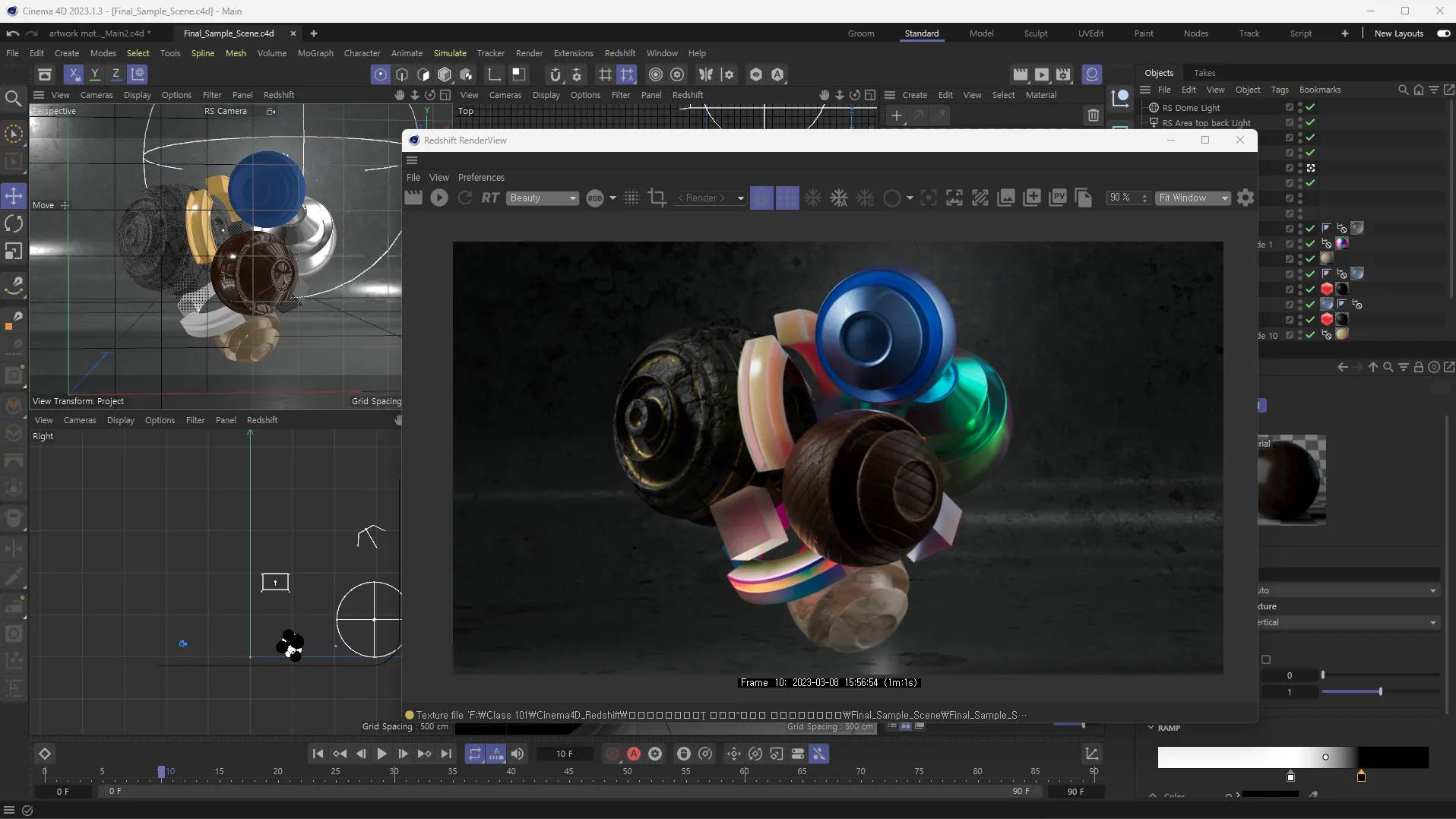Expand the Render bucket dropdown

point(740,198)
